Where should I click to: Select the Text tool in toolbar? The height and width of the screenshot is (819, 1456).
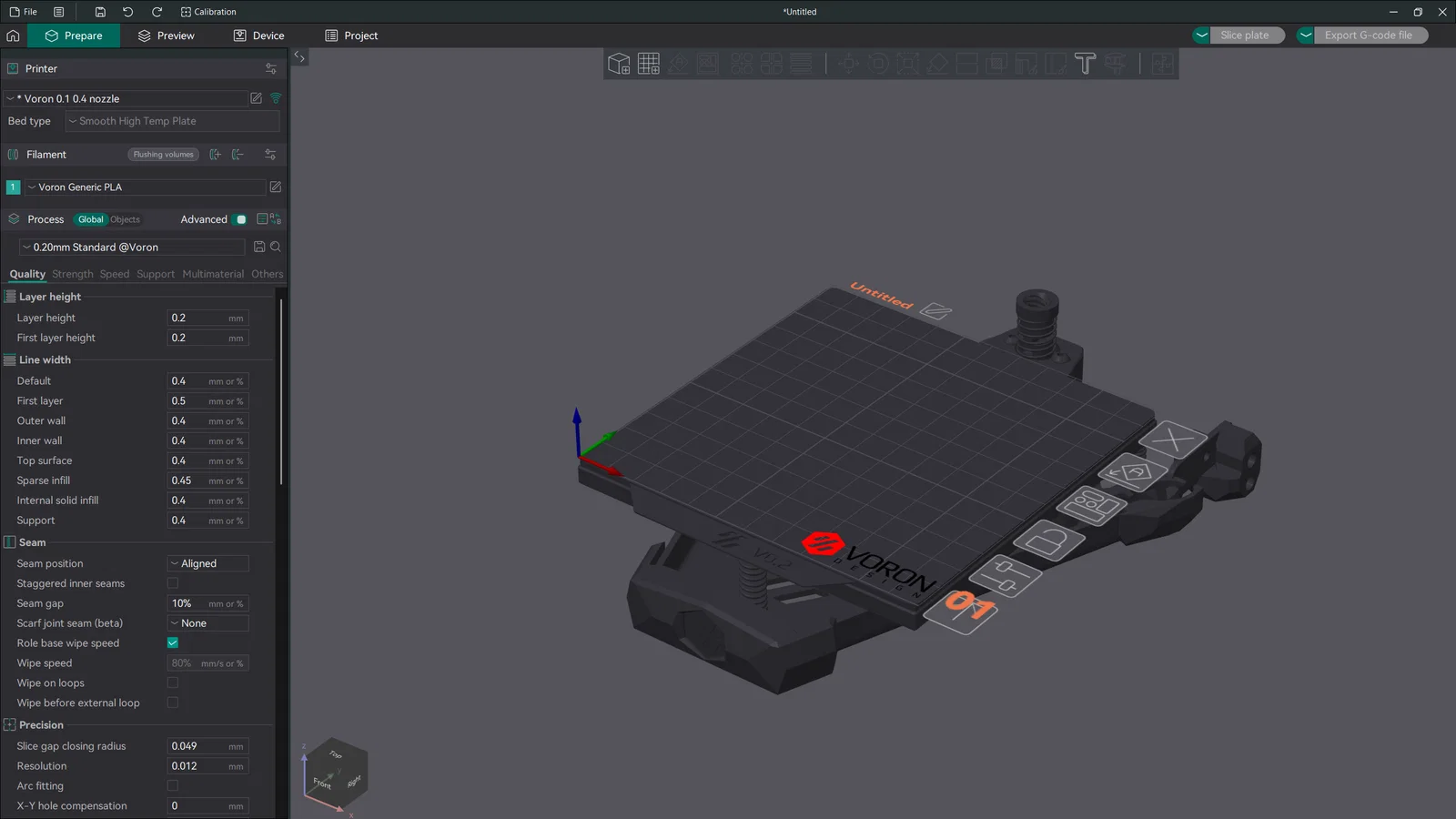tap(1085, 64)
